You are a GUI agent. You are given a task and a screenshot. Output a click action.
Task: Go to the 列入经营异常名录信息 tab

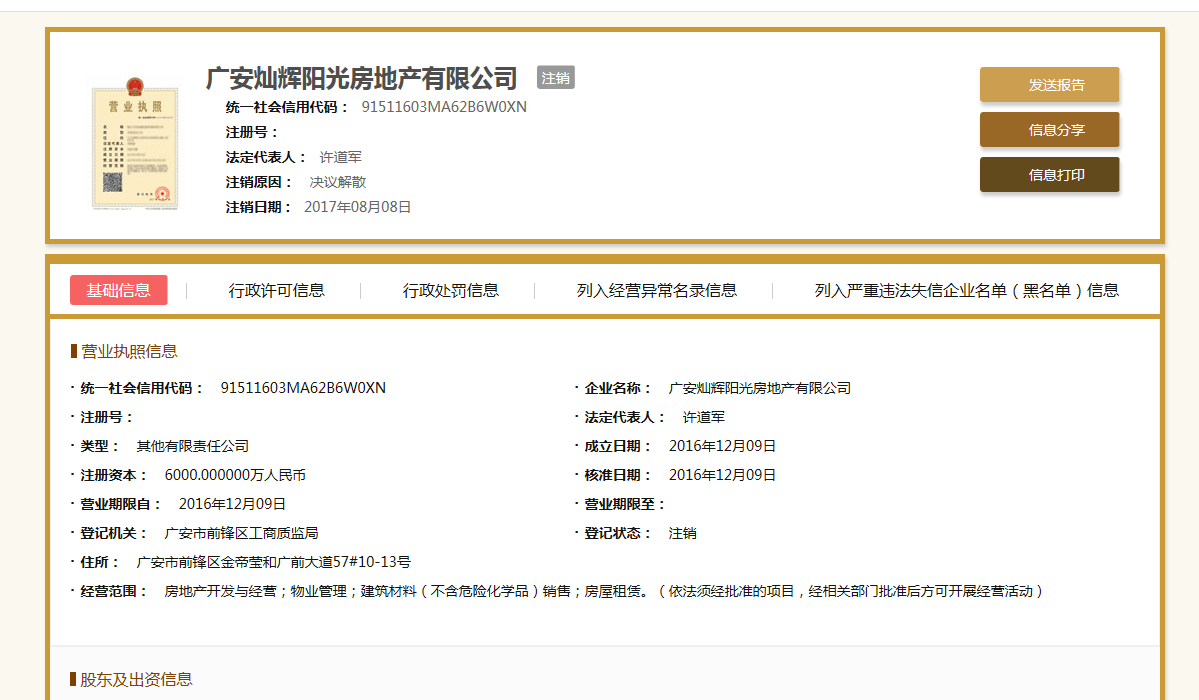657,291
